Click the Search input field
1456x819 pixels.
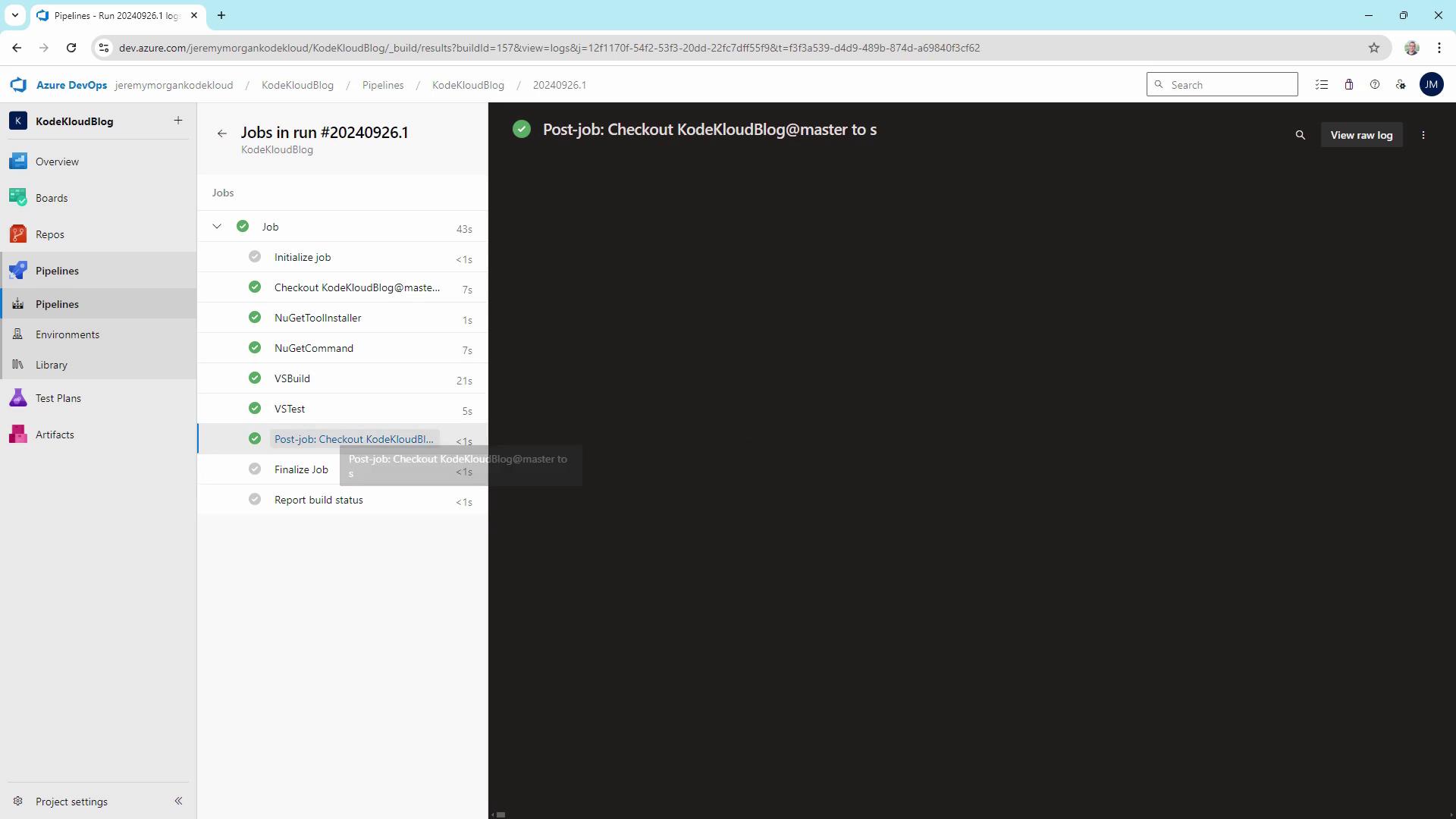[x=1222, y=85]
